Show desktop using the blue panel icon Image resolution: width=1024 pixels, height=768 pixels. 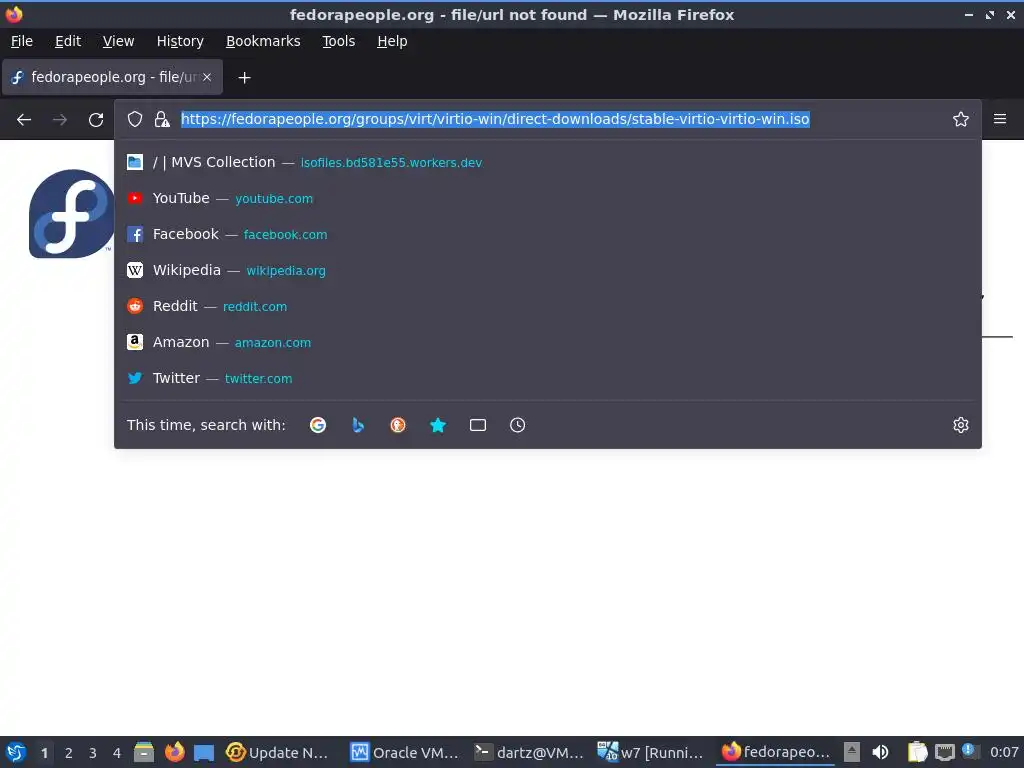click(204, 753)
